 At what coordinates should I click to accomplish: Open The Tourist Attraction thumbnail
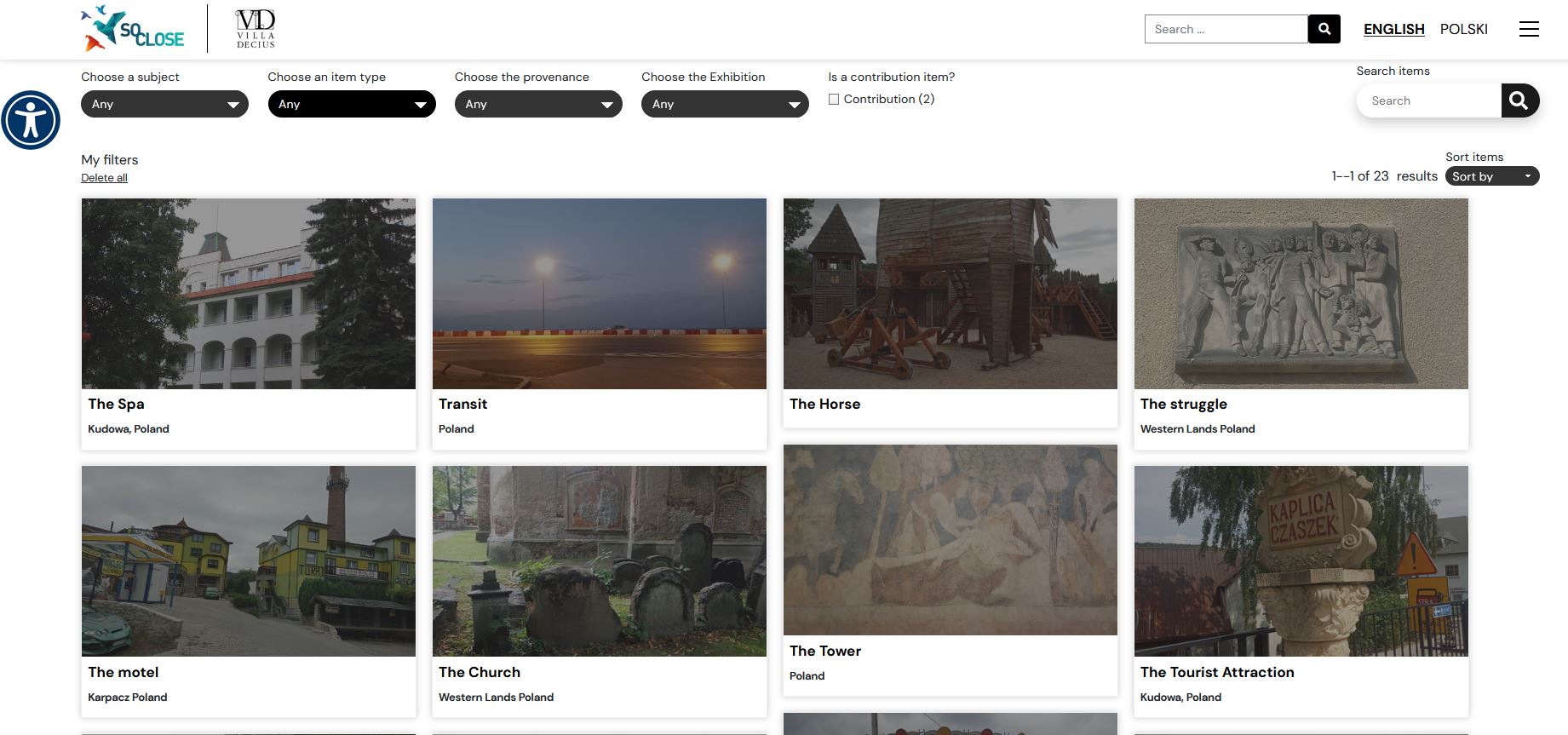pos(1301,561)
